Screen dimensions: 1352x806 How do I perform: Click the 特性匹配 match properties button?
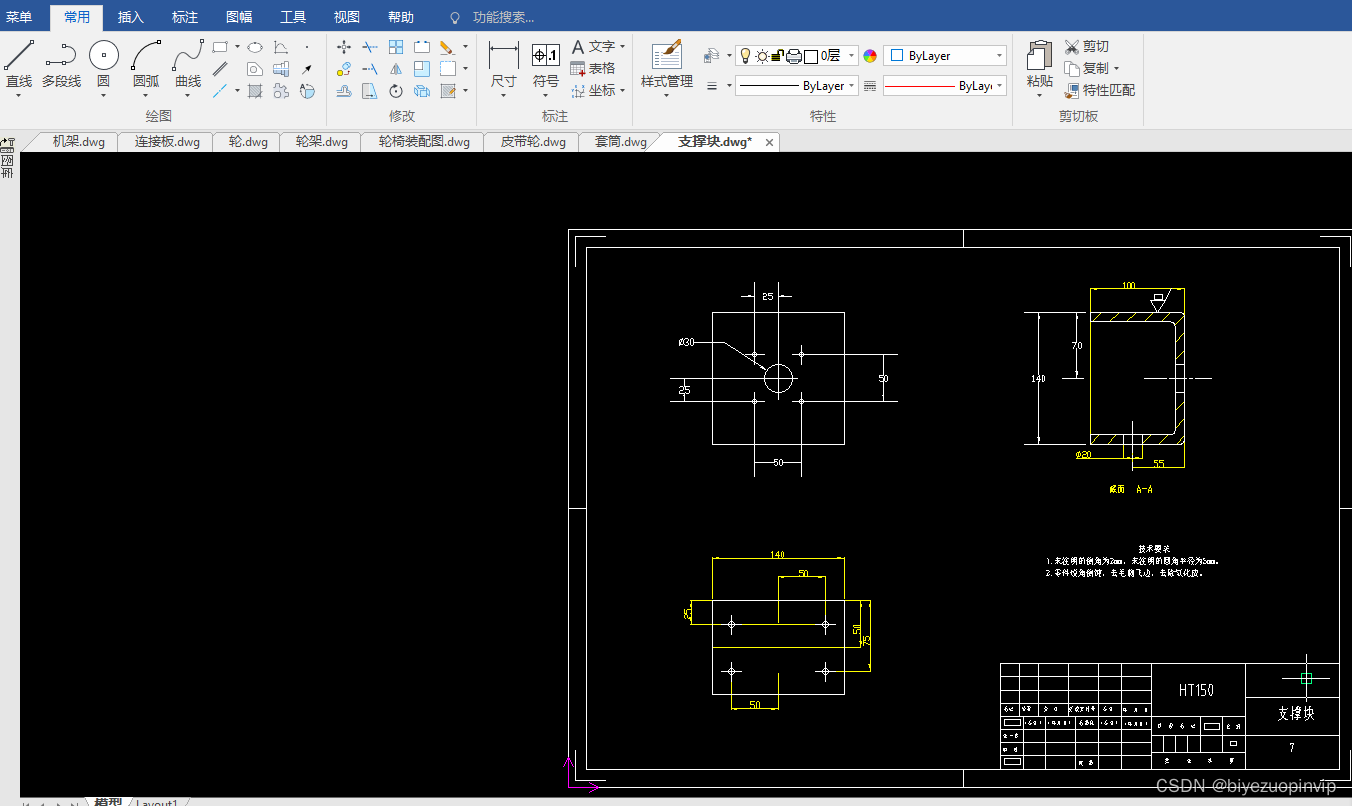point(1100,90)
